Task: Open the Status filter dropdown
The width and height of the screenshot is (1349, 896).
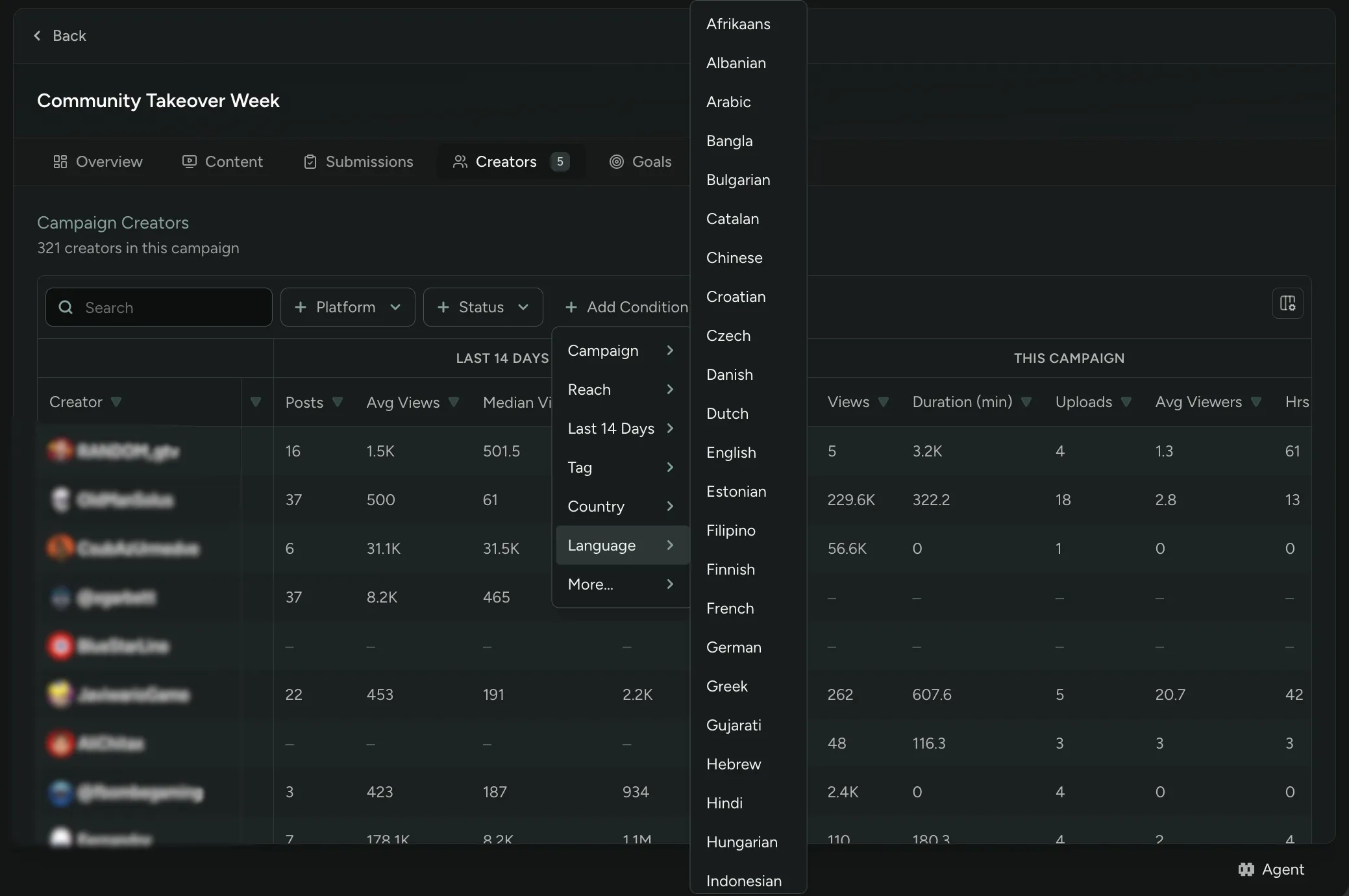Action: coord(483,307)
